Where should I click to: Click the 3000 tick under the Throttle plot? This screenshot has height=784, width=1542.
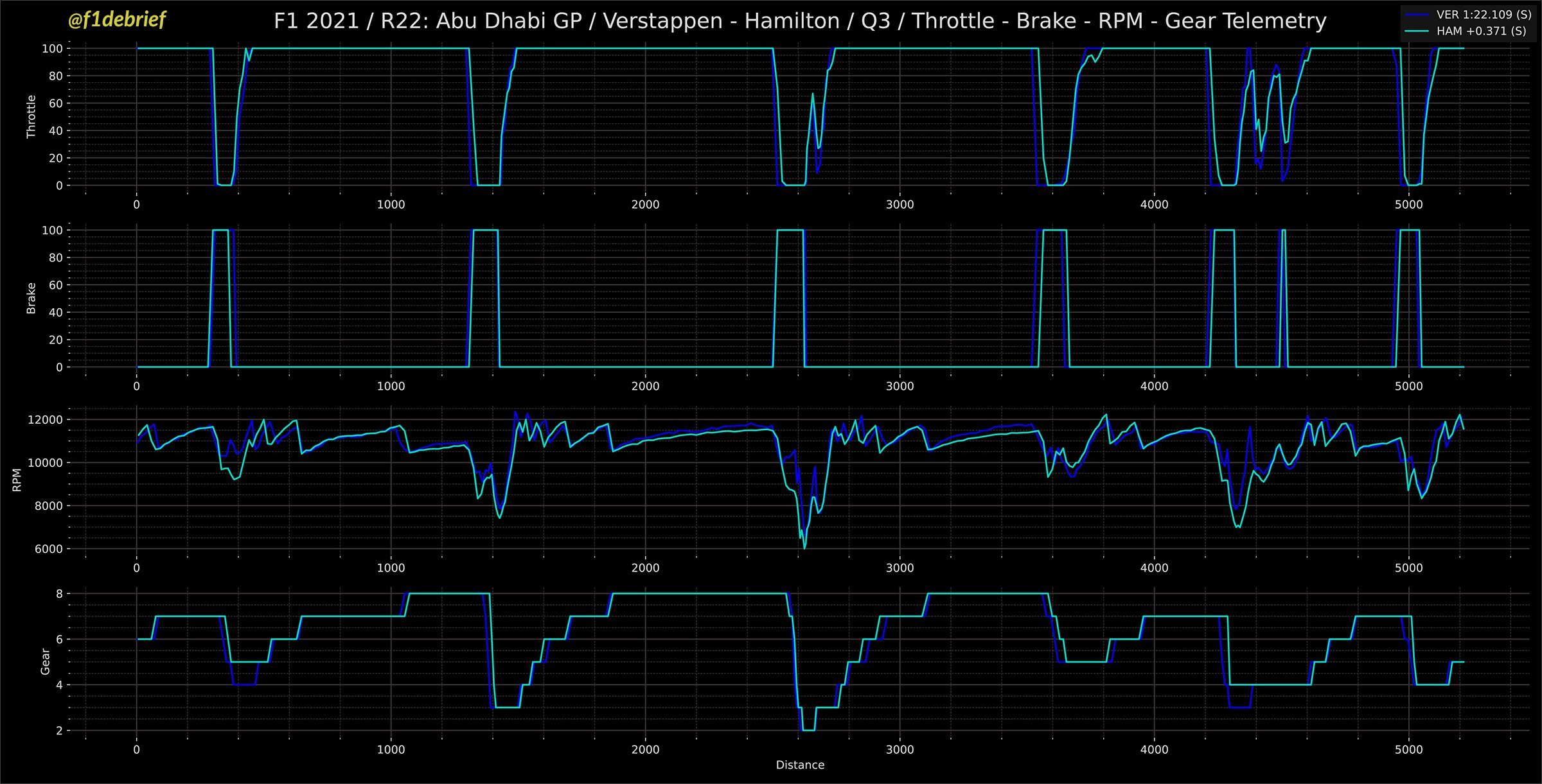[x=899, y=204]
